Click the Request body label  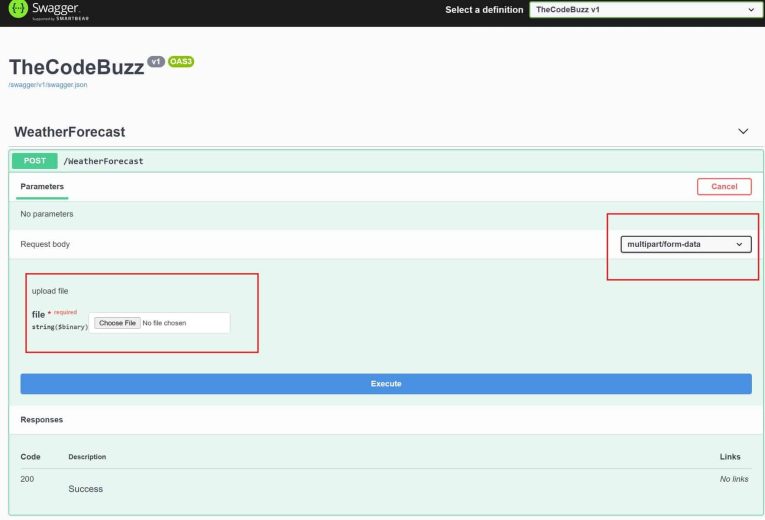[45, 244]
